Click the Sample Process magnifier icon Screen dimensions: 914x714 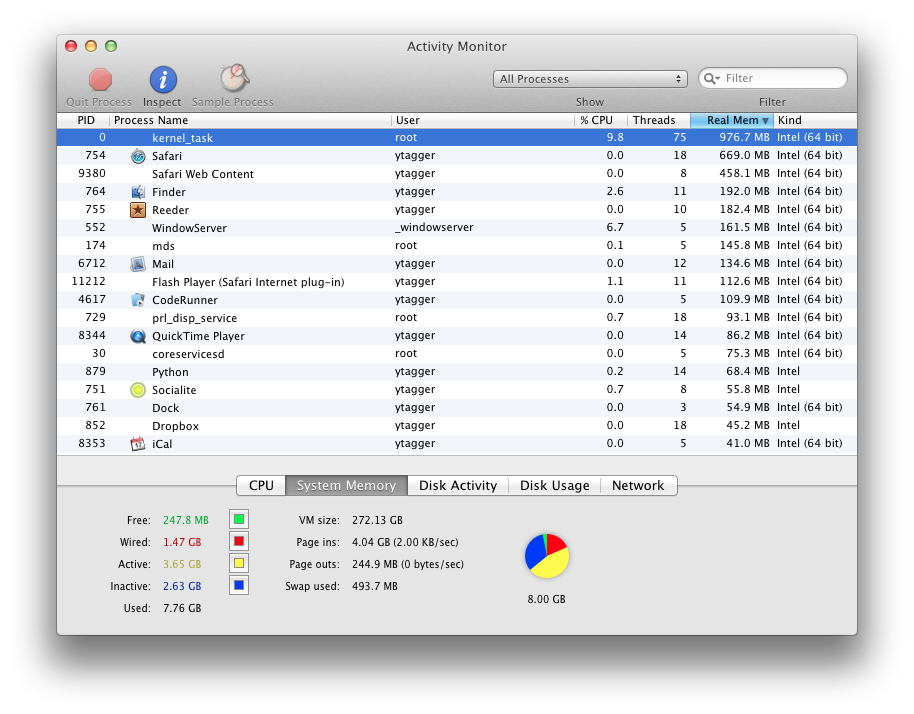point(234,78)
